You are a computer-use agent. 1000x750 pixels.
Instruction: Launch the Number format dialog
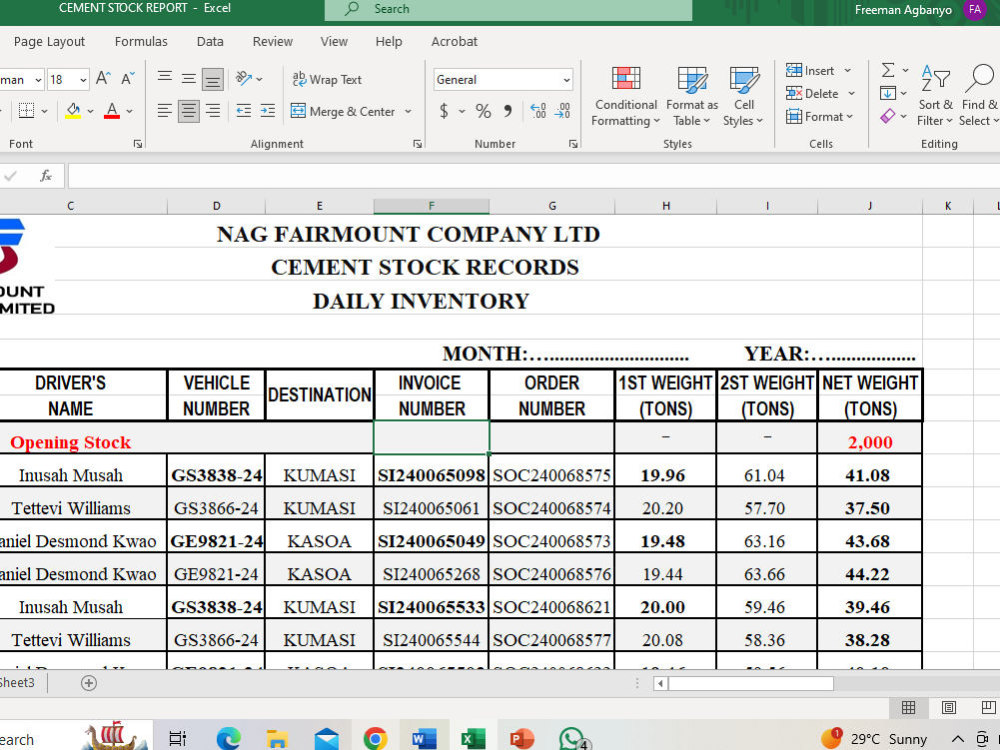point(573,144)
